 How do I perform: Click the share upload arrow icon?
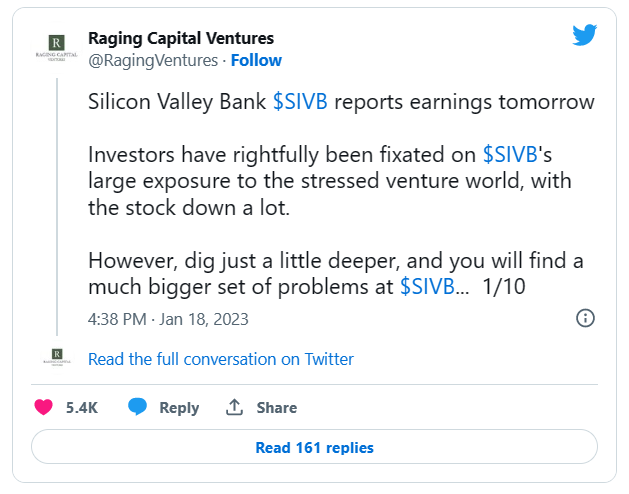[x=234, y=407]
